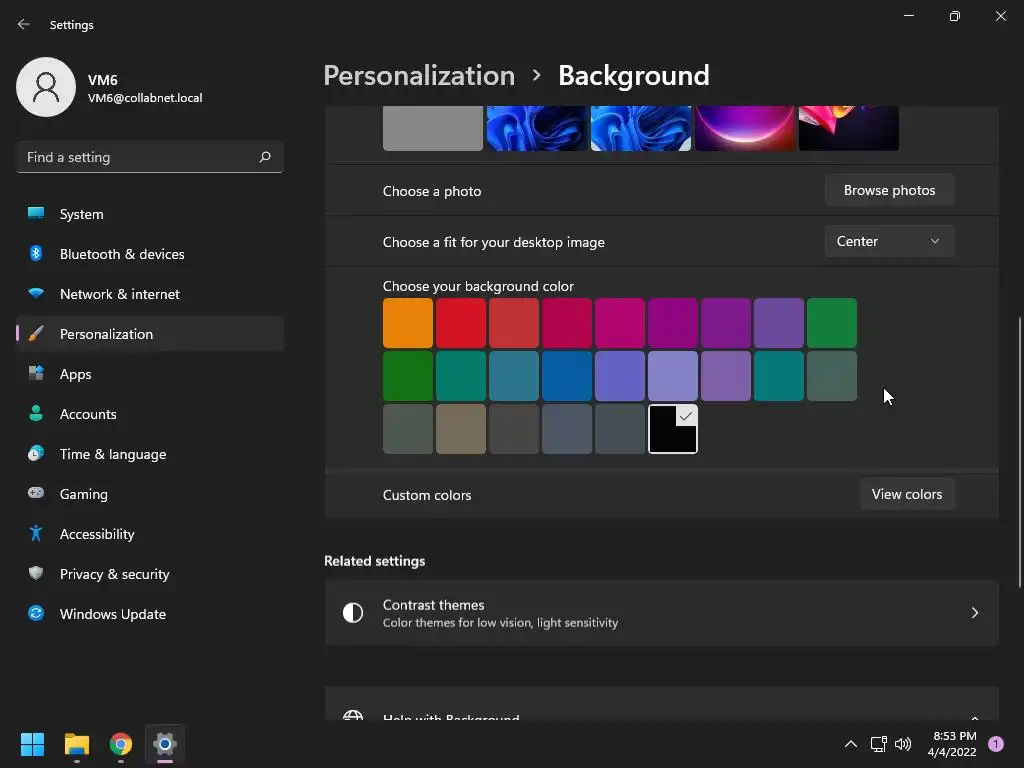The width and height of the screenshot is (1024, 768).
Task: Open Privacy & security settings
Action: pos(150,573)
